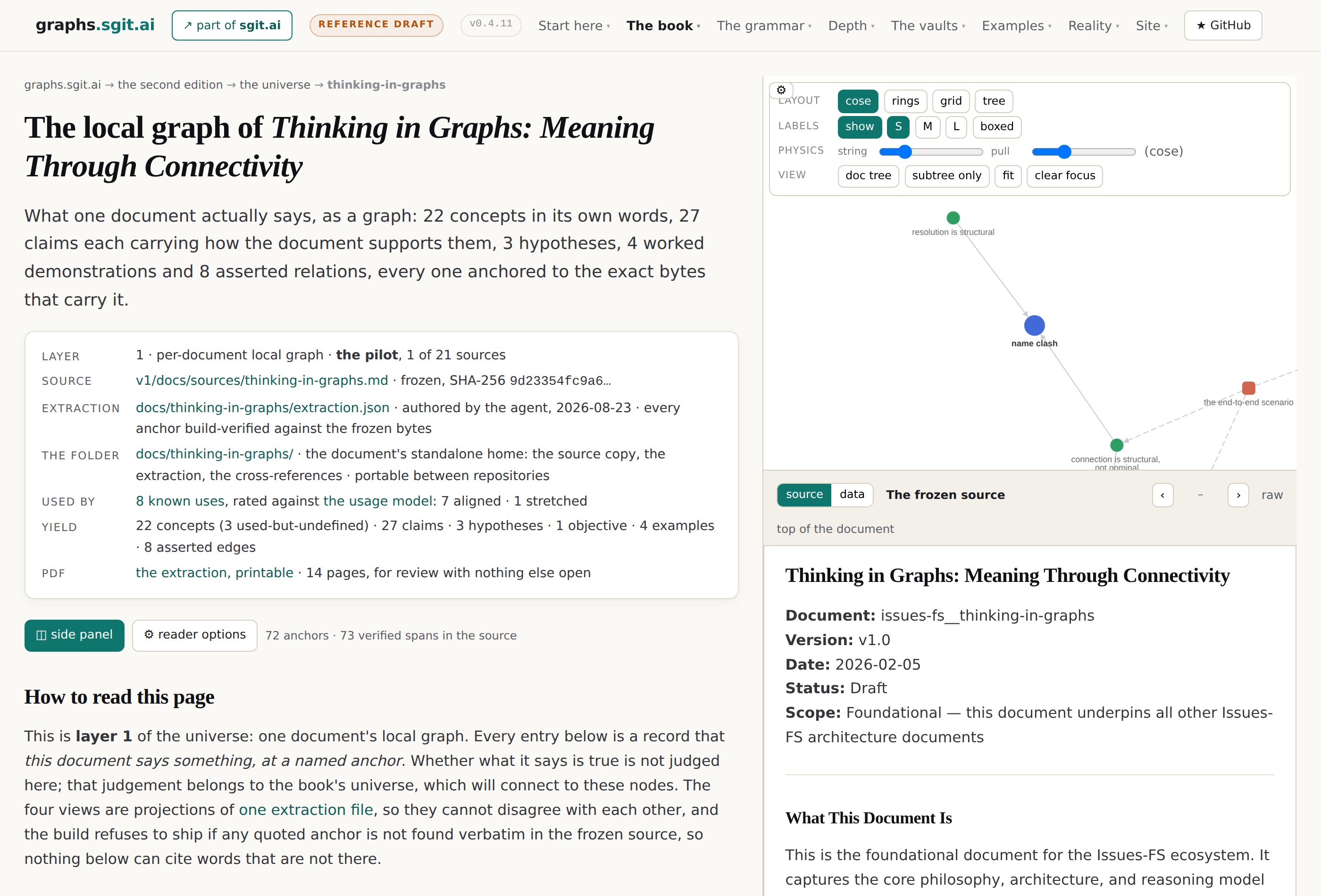Open the 'one extraction file' link

(x=306, y=810)
